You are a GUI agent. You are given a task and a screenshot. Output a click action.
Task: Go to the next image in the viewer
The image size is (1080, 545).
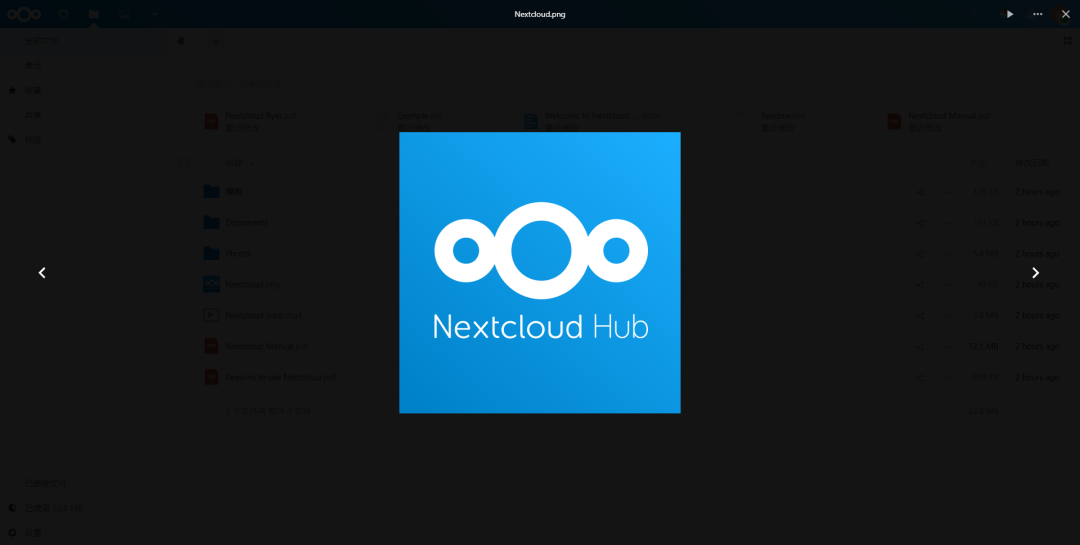[1035, 273]
